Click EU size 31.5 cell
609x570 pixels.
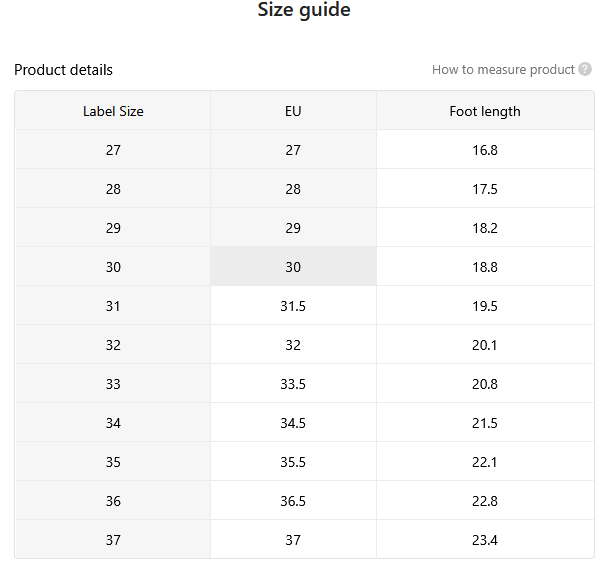click(293, 306)
